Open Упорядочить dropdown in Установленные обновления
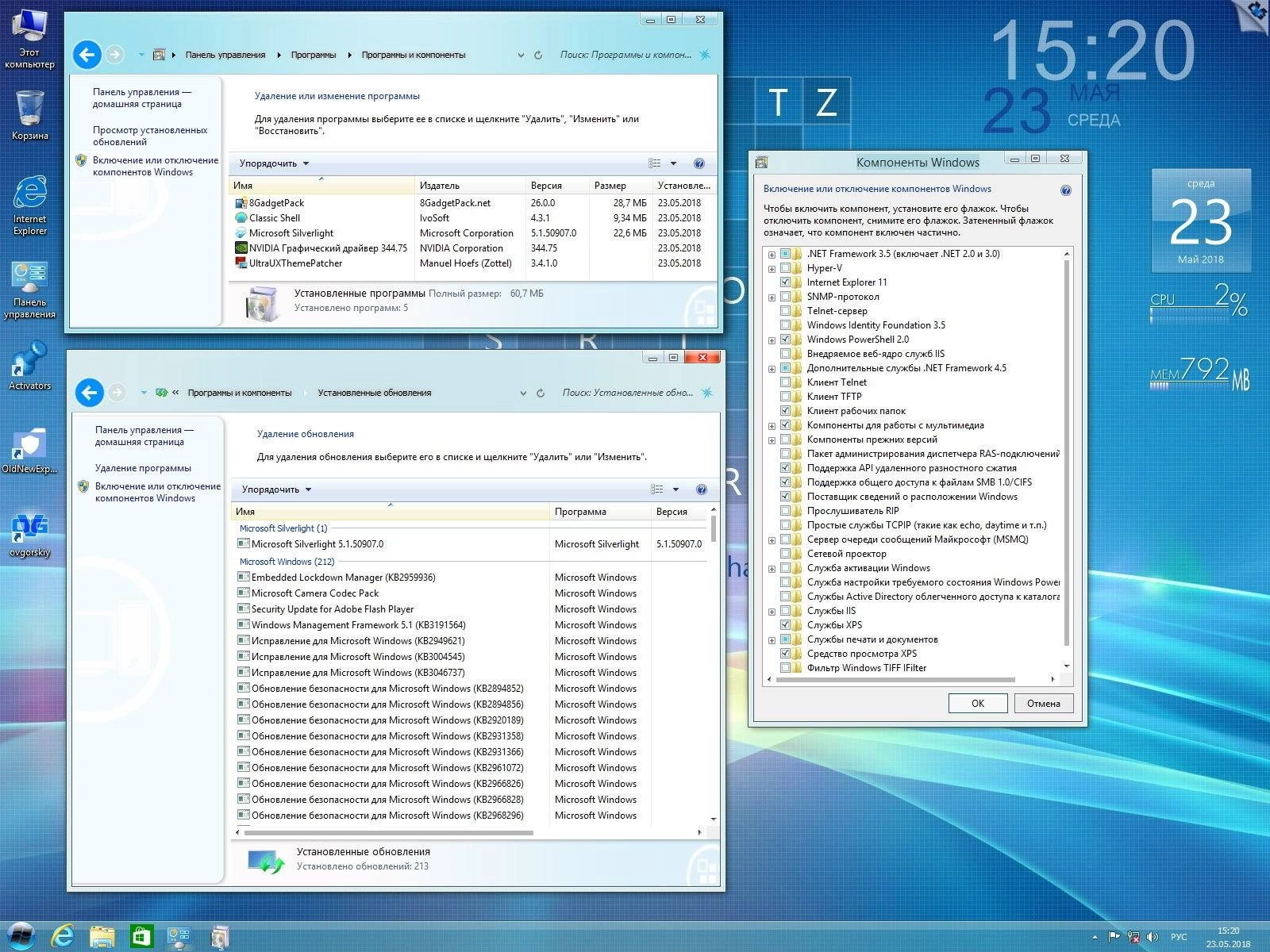 (276, 489)
